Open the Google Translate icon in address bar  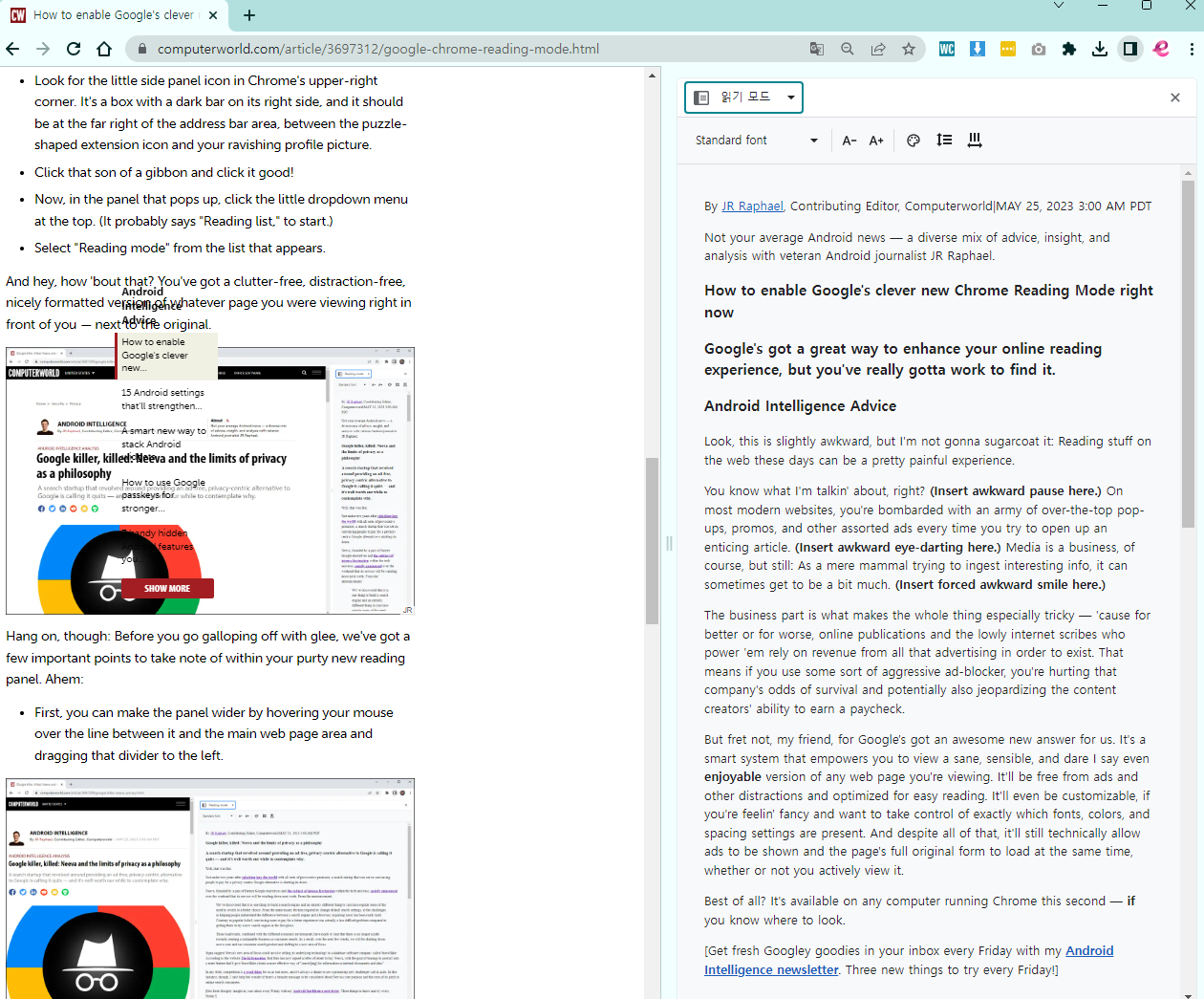(x=817, y=49)
